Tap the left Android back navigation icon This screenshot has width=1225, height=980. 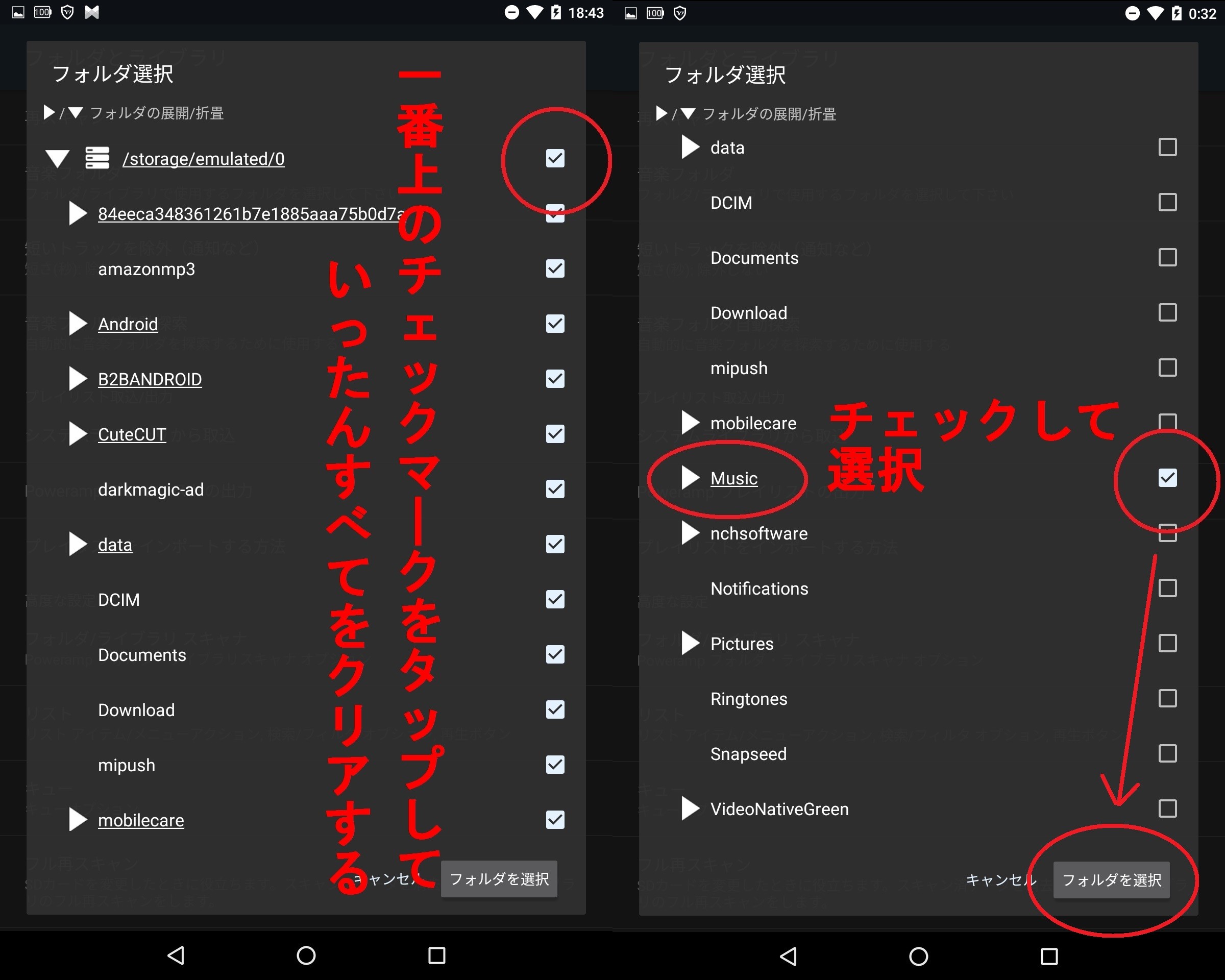tap(176, 955)
